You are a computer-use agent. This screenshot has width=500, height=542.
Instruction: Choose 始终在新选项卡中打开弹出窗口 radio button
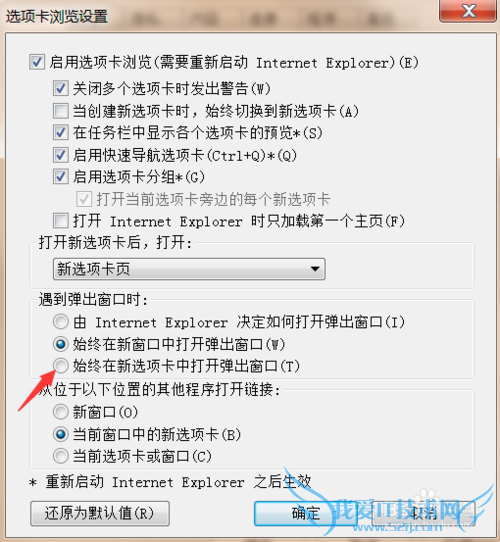[61, 366]
